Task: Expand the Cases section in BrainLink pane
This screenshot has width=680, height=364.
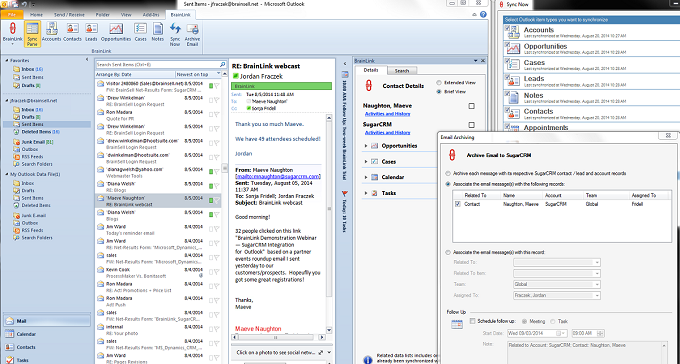Action: [366, 162]
